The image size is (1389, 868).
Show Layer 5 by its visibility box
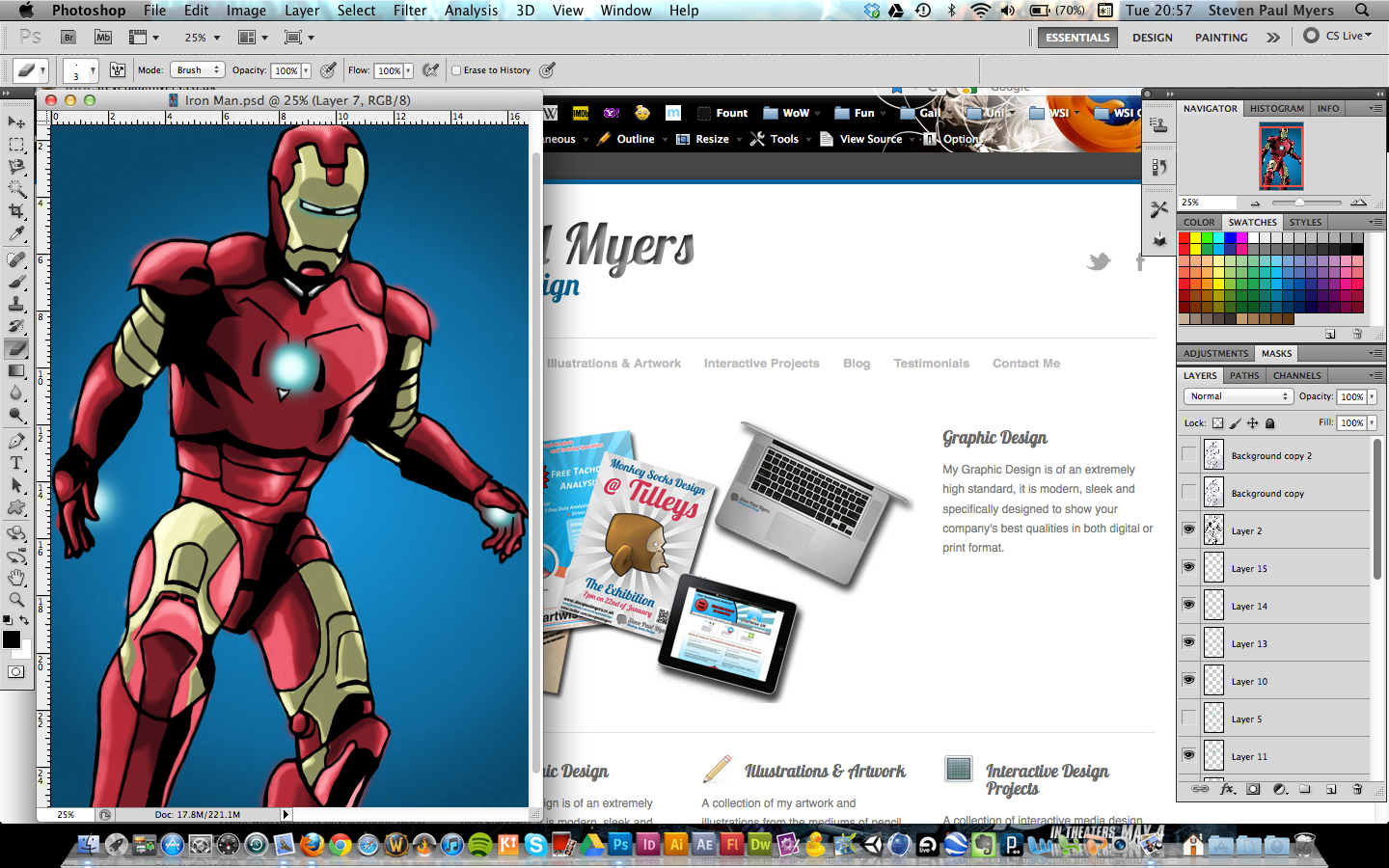1188,719
